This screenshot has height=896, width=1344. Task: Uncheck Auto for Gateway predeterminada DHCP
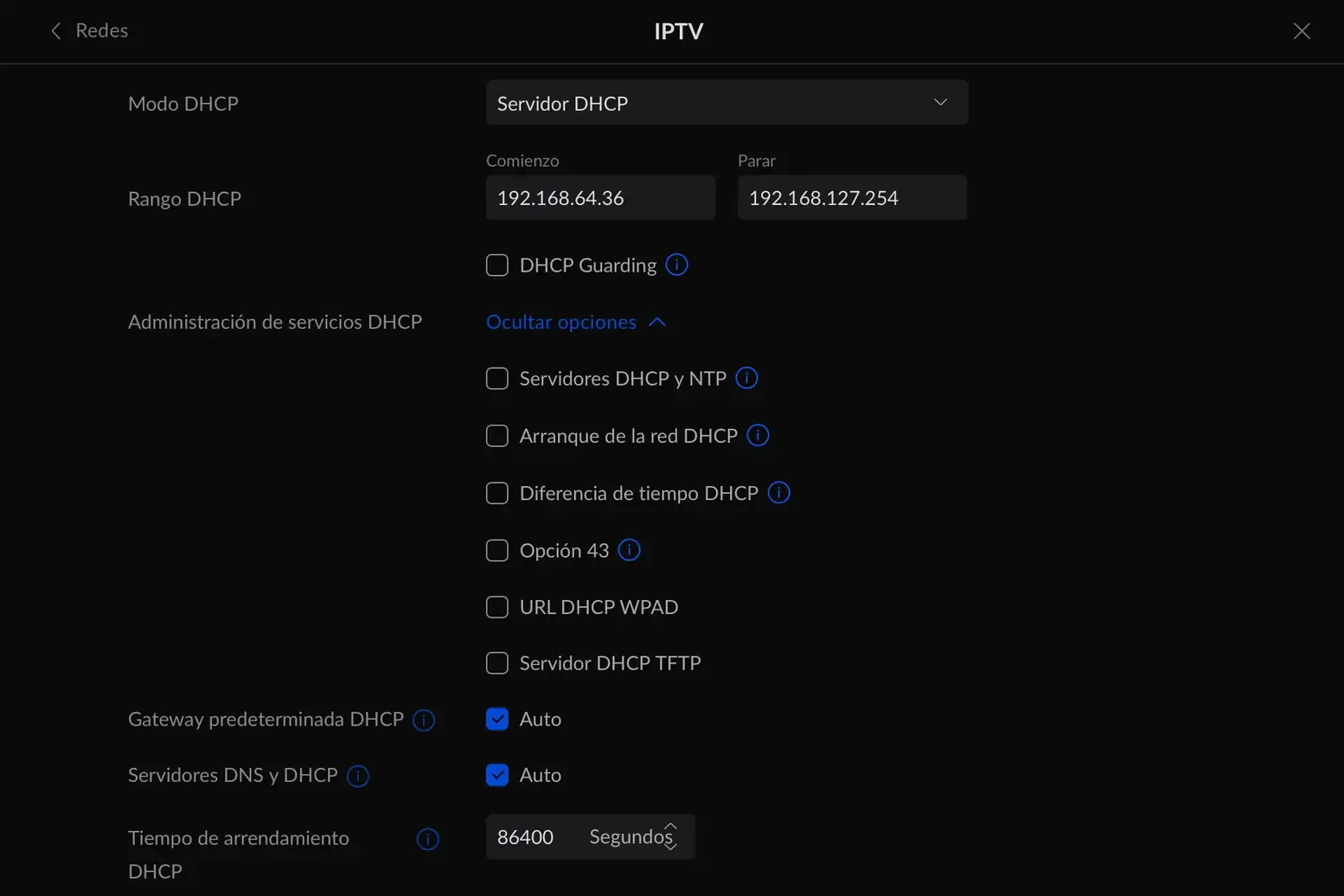(x=497, y=719)
